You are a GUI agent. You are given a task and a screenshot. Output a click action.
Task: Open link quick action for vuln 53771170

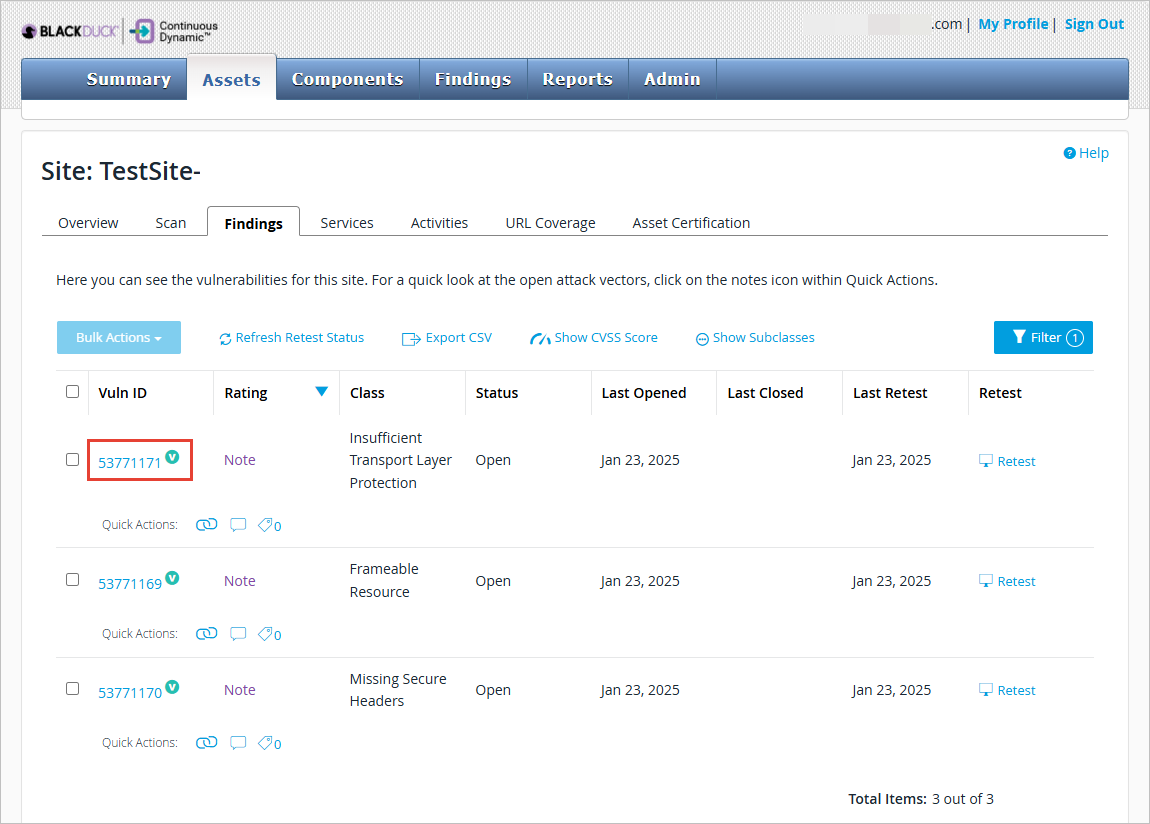[207, 743]
